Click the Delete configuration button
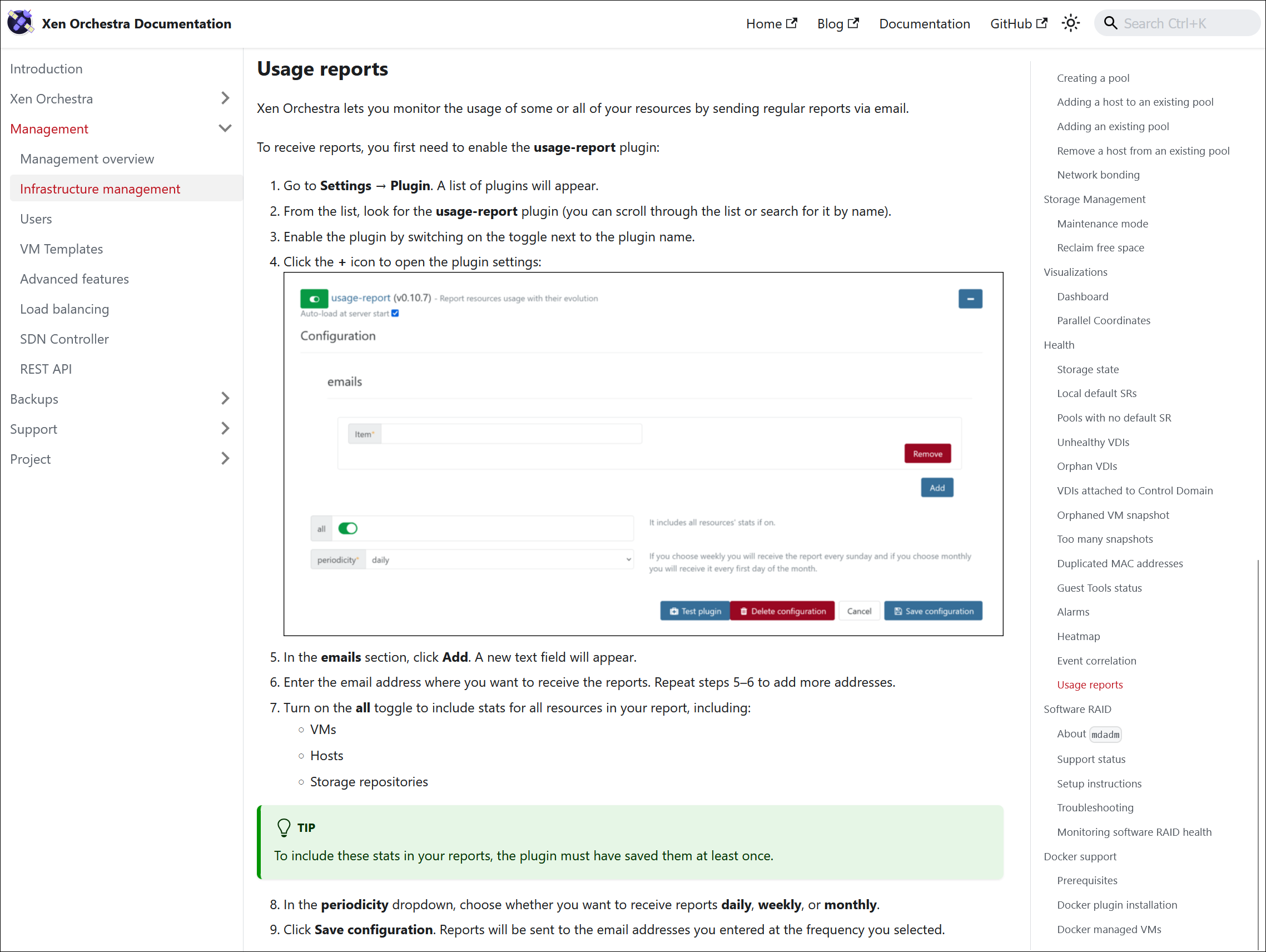This screenshot has width=1266, height=952. (x=782, y=611)
